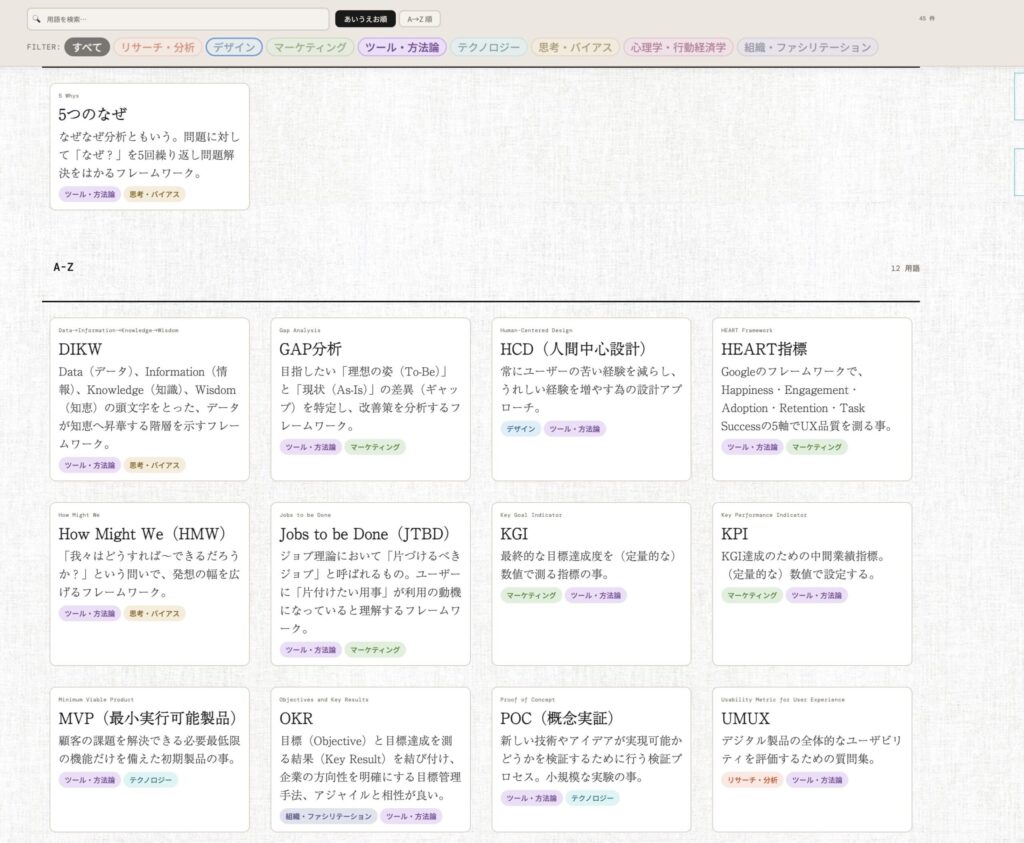Image resolution: width=1024 pixels, height=843 pixels.
Task: Switch sorting to A→Z順
Action: tap(419, 19)
